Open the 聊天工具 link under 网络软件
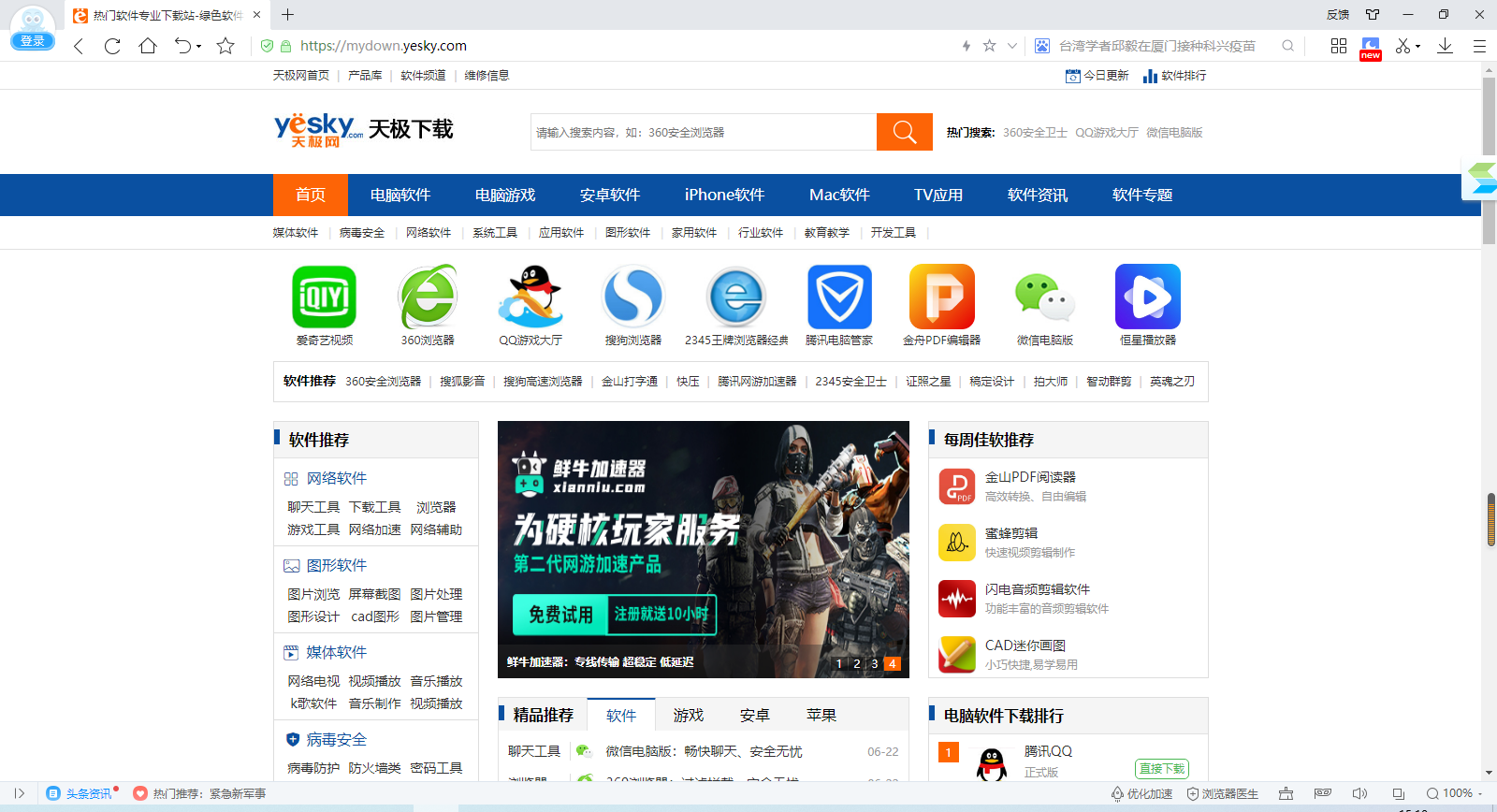This screenshot has width=1497, height=812. [313, 507]
